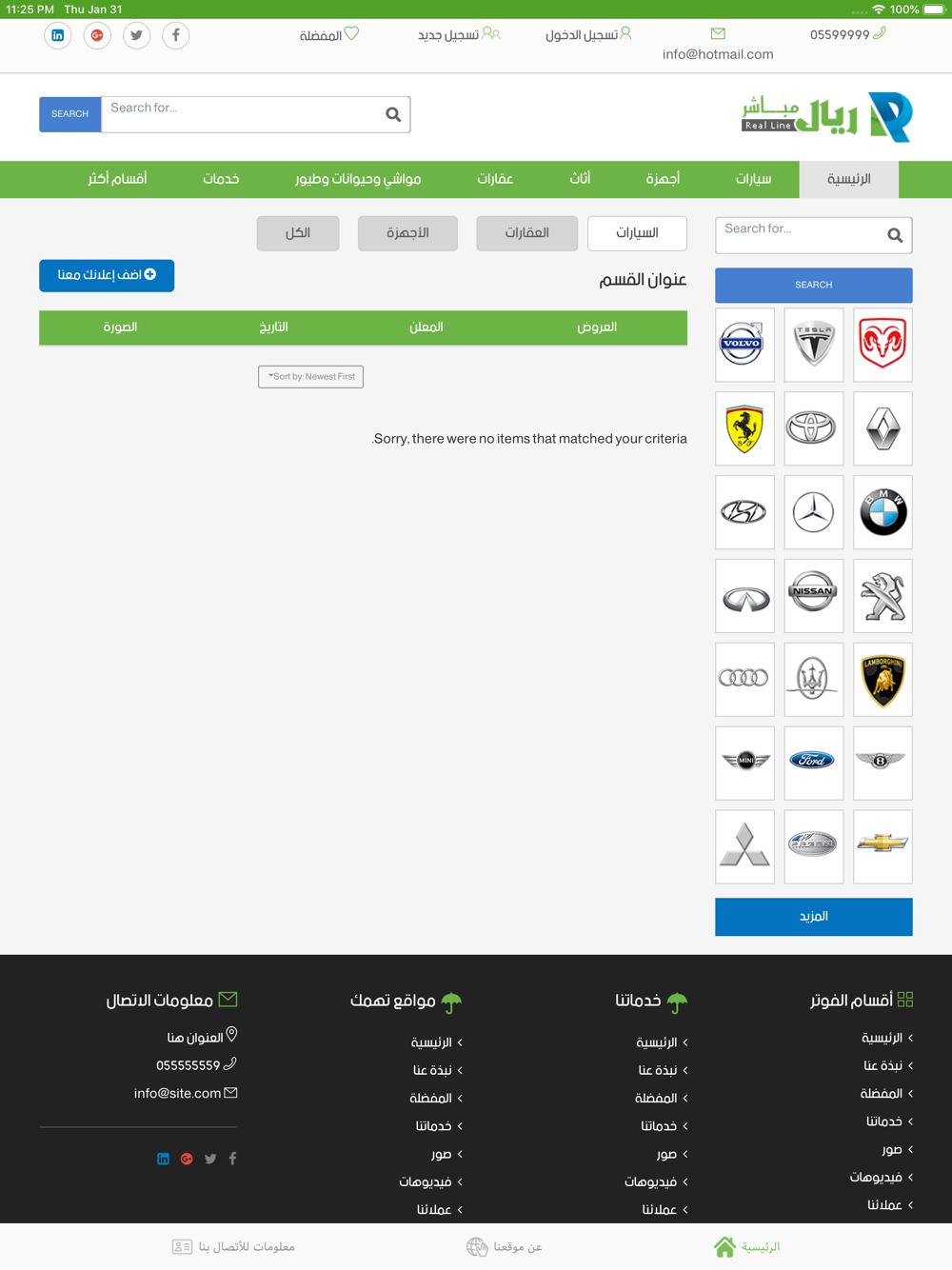
Task: Open the Google Plus icon in top bar
Action: 97,36
